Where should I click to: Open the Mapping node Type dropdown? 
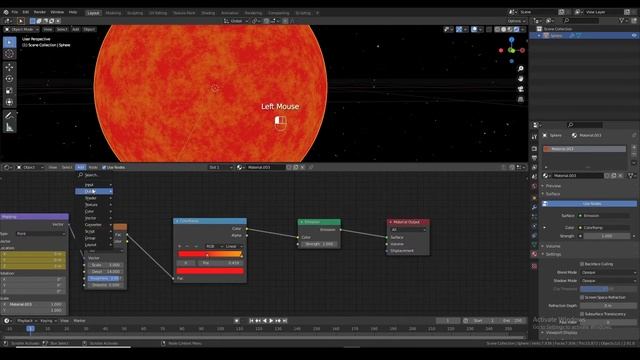41,234
